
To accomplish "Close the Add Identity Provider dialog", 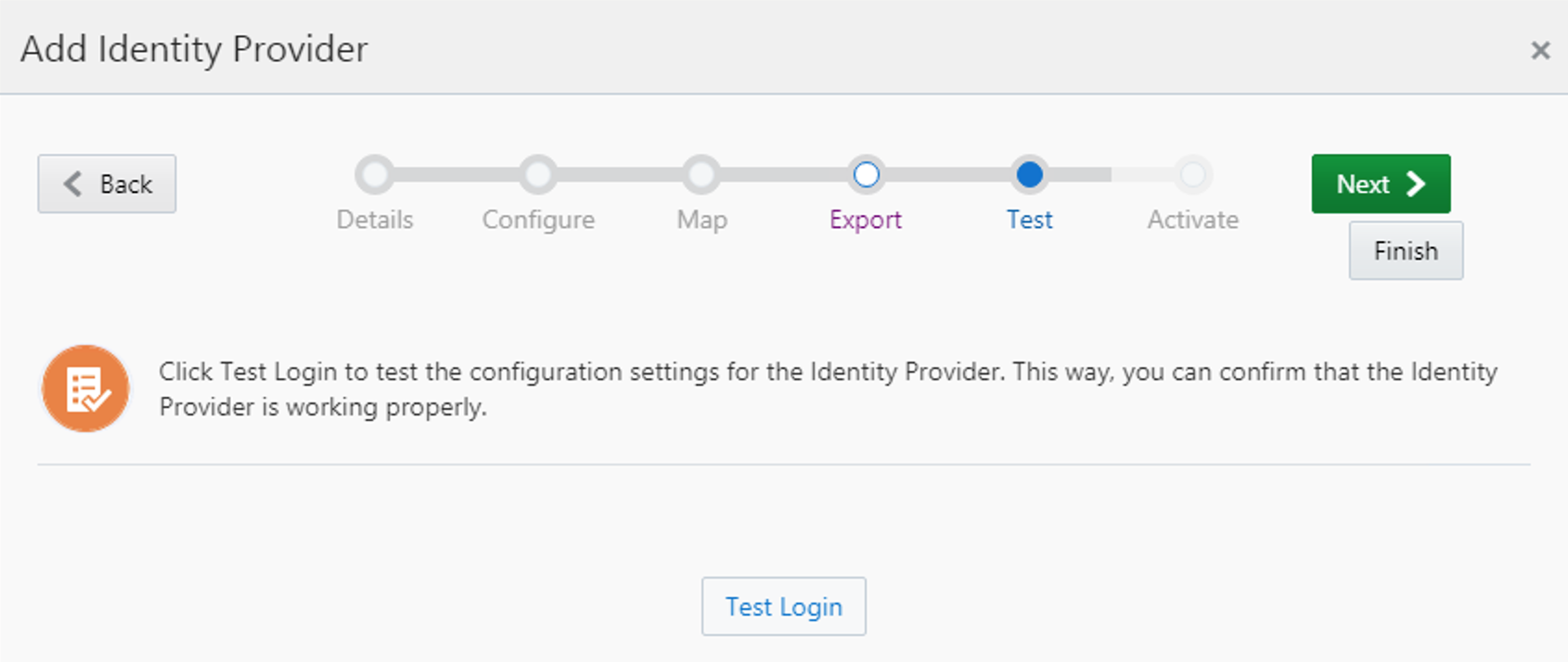I will click(1540, 50).
